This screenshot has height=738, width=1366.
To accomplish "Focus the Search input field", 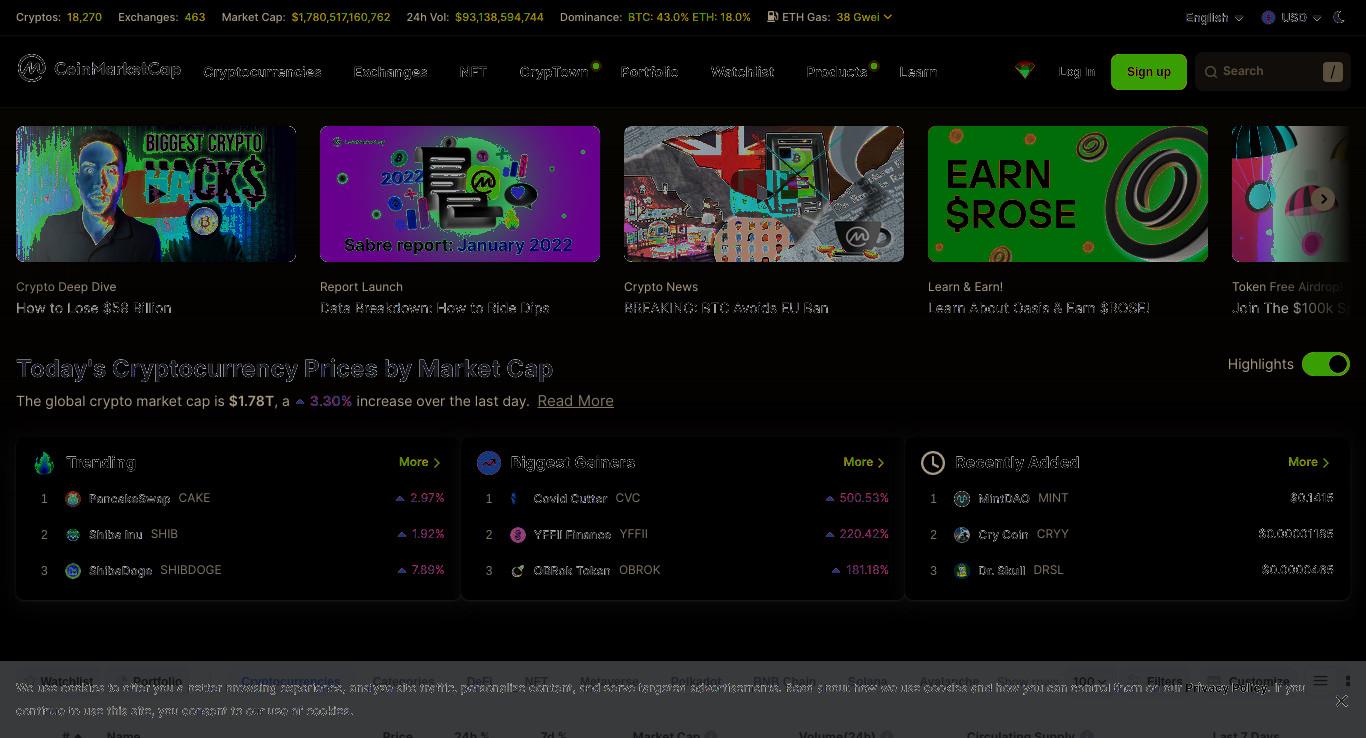I will (x=1272, y=72).
